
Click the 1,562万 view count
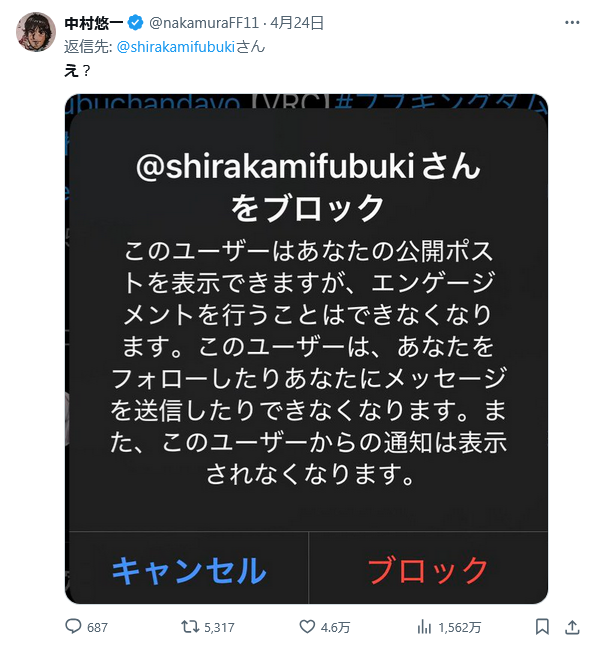point(460,627)
